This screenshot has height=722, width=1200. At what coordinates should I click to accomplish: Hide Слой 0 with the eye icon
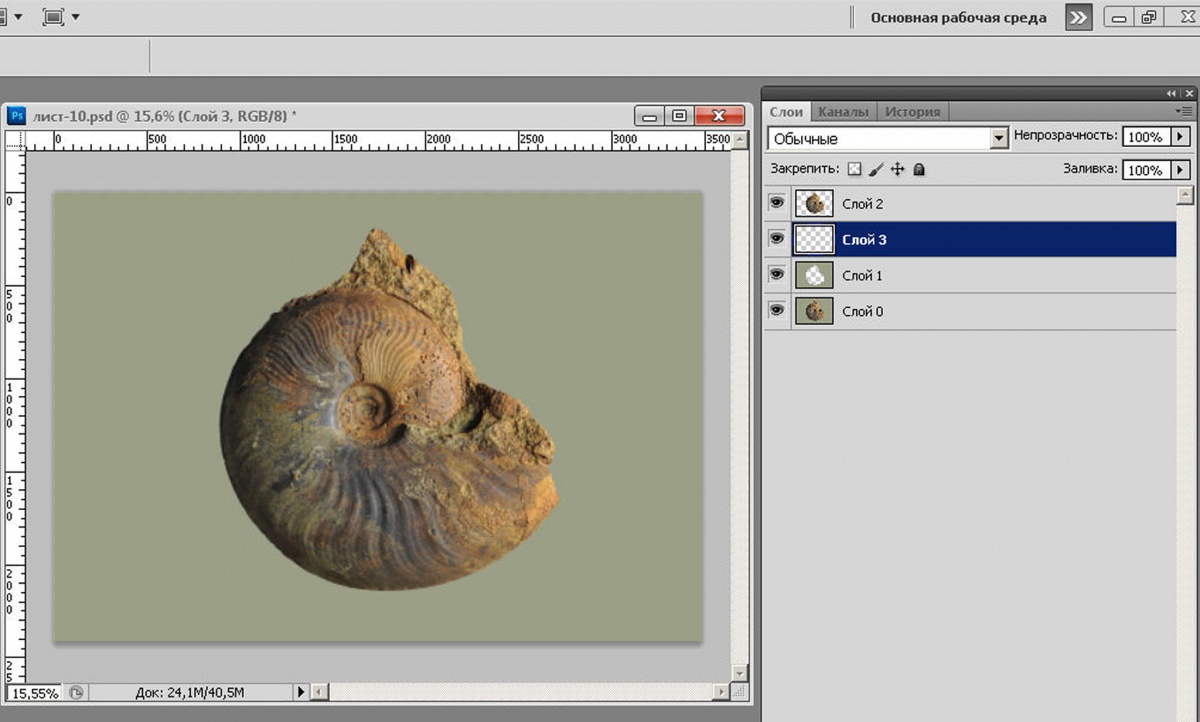tap(777, 311)
